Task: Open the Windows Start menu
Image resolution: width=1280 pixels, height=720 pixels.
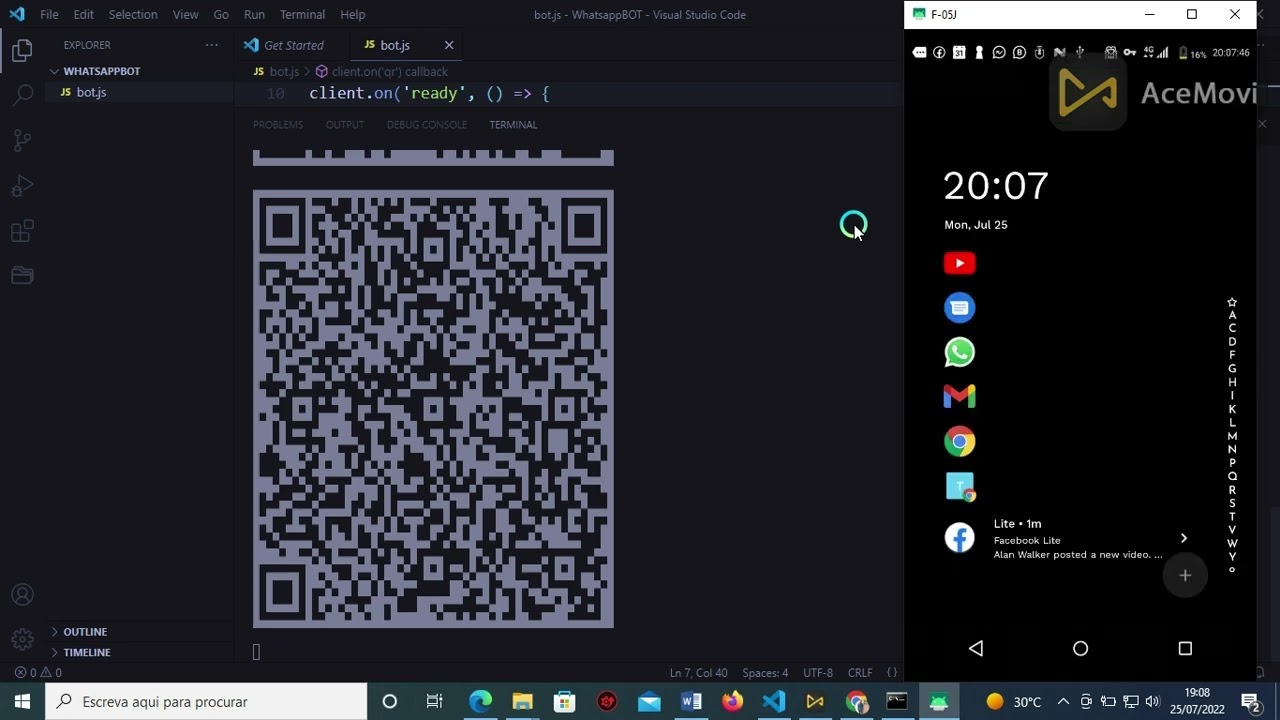Action: (22, 702)
